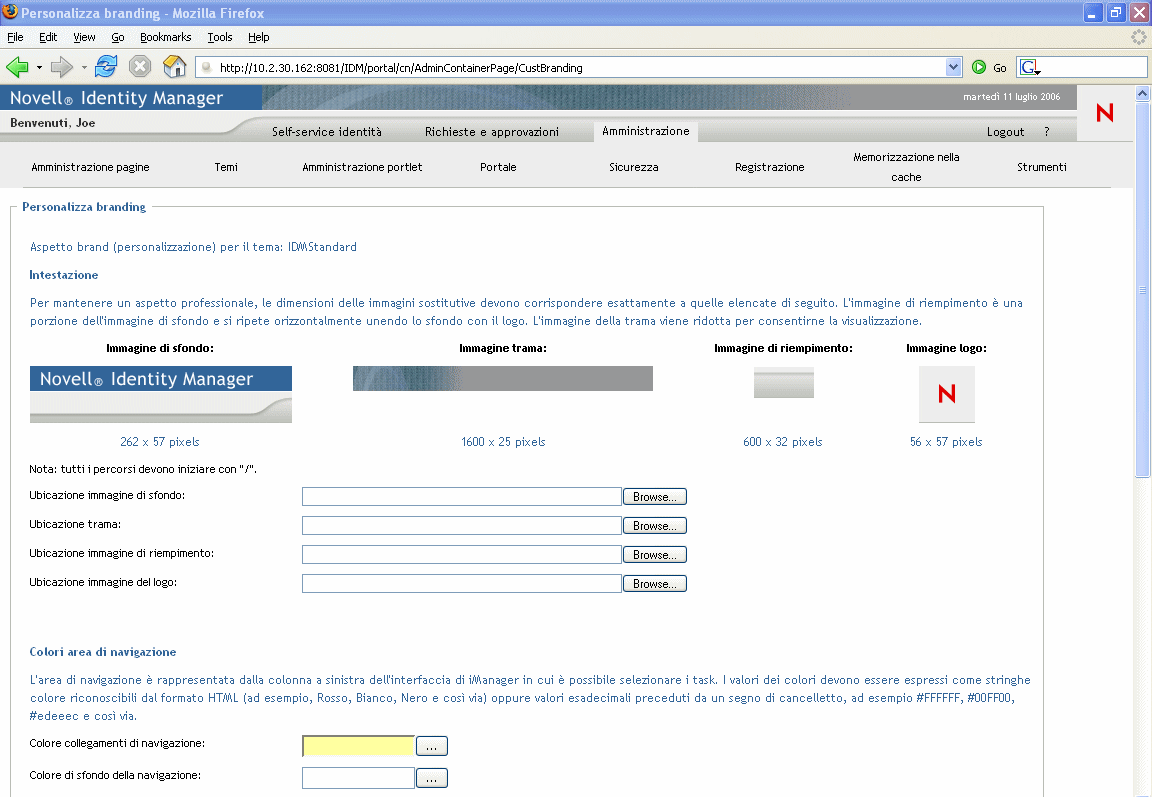Open Memorizzazione nella cache section
Image resolution: width=1152 pixels, height=797 pixels.
(x=906, y=167)
